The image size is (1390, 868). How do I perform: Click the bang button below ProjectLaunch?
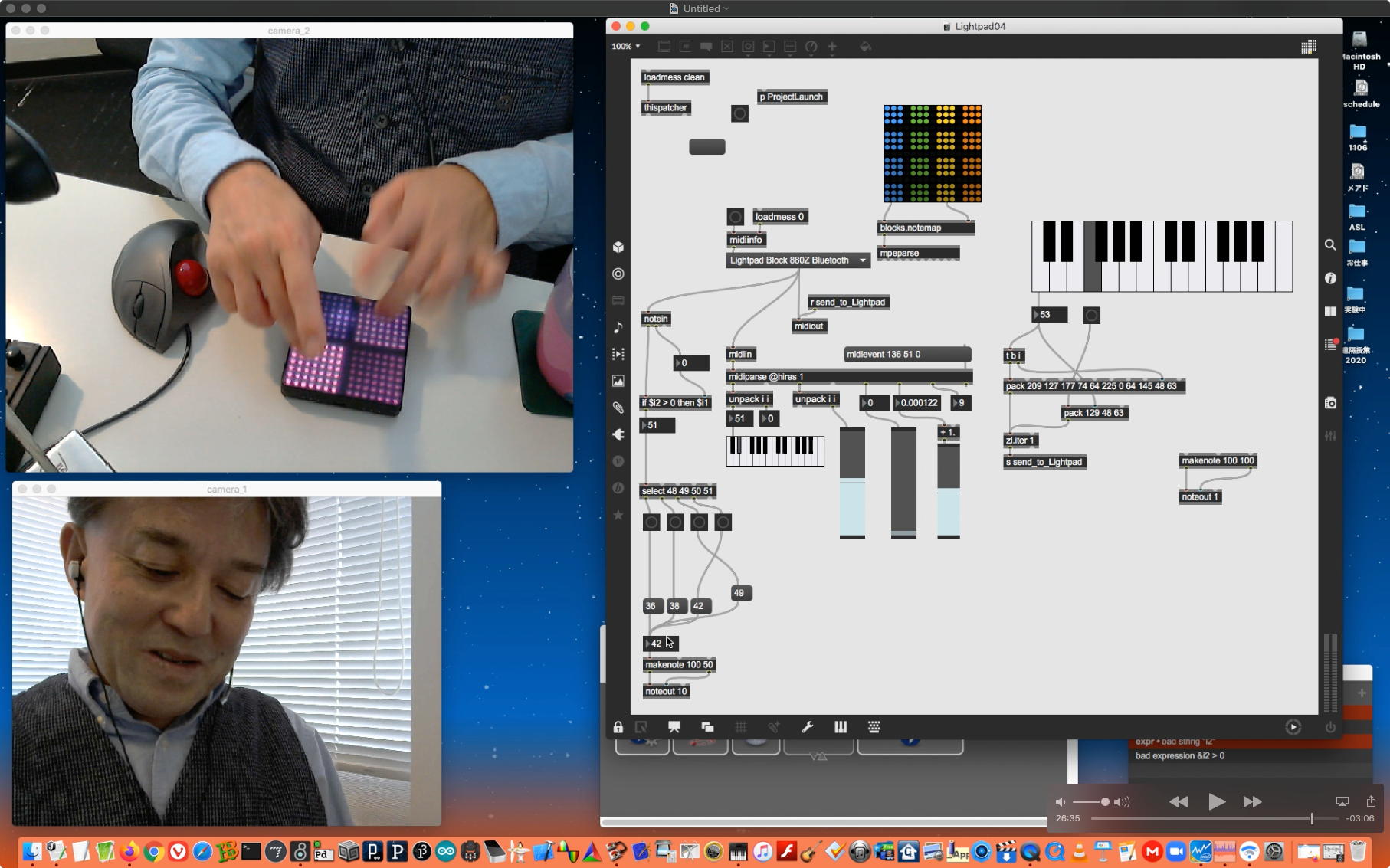click(x=739, y=114)
